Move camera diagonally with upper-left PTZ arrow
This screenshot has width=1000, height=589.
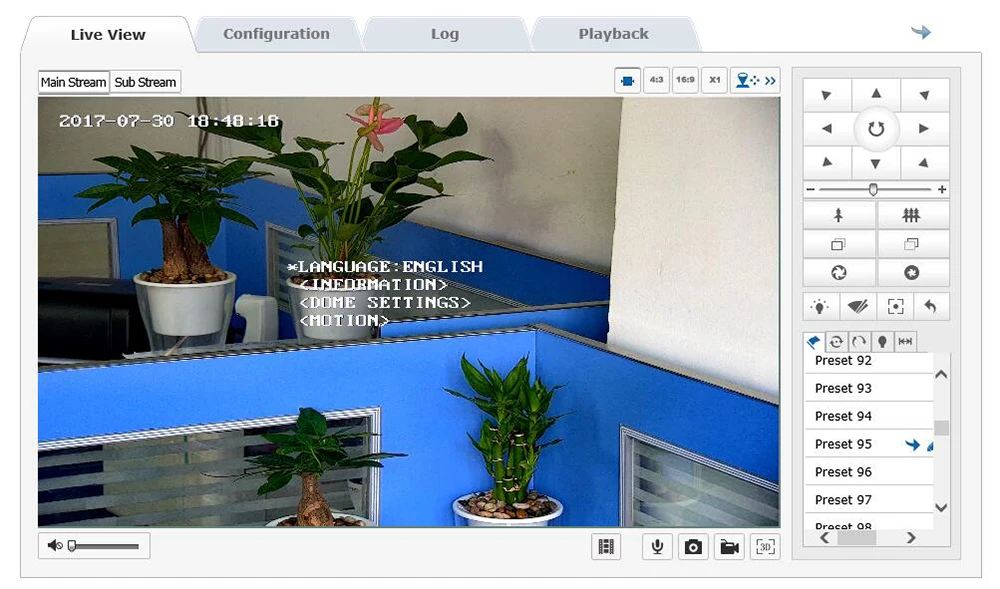[x=827, y=95]
